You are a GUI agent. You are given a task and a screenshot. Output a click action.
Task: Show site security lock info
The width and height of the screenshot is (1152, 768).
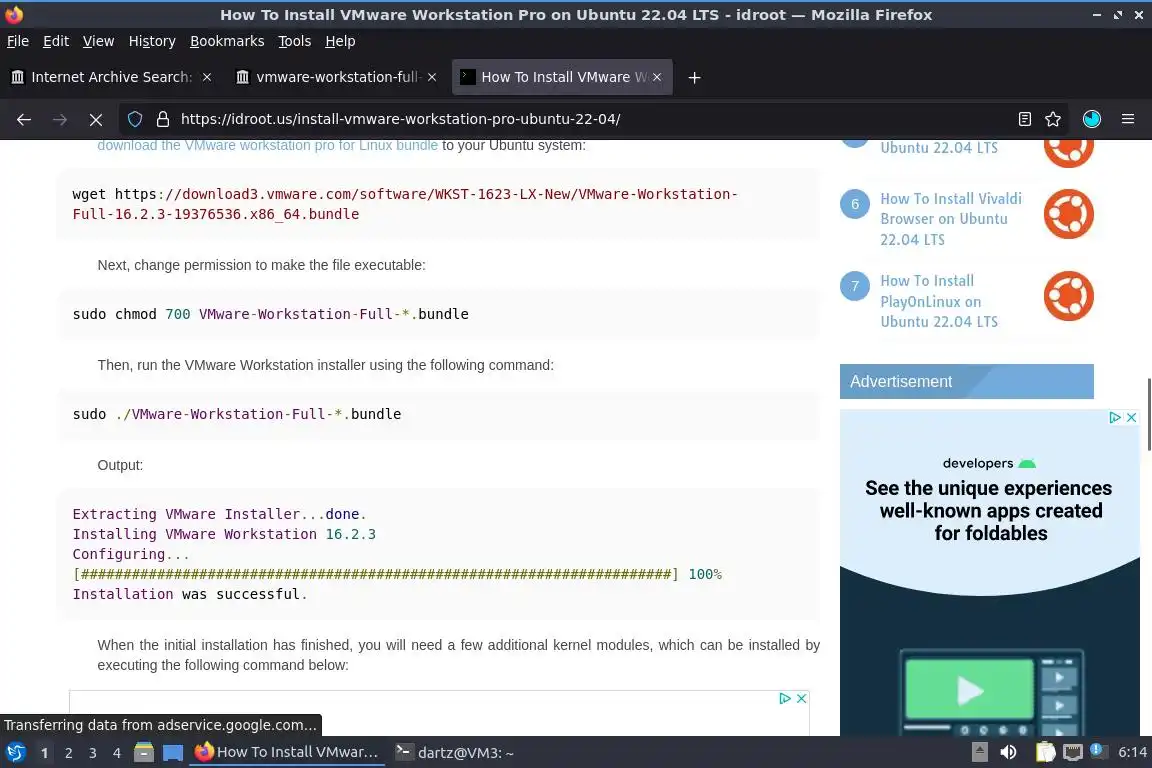click(x=162, y=119)
